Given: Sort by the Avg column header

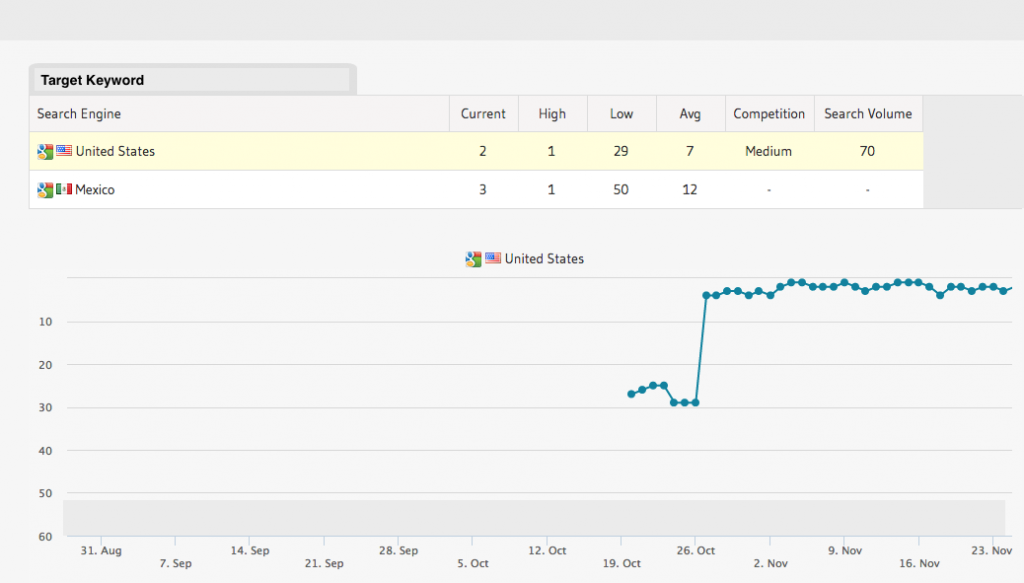Looking at the screenshot, I should coord(690,114).
